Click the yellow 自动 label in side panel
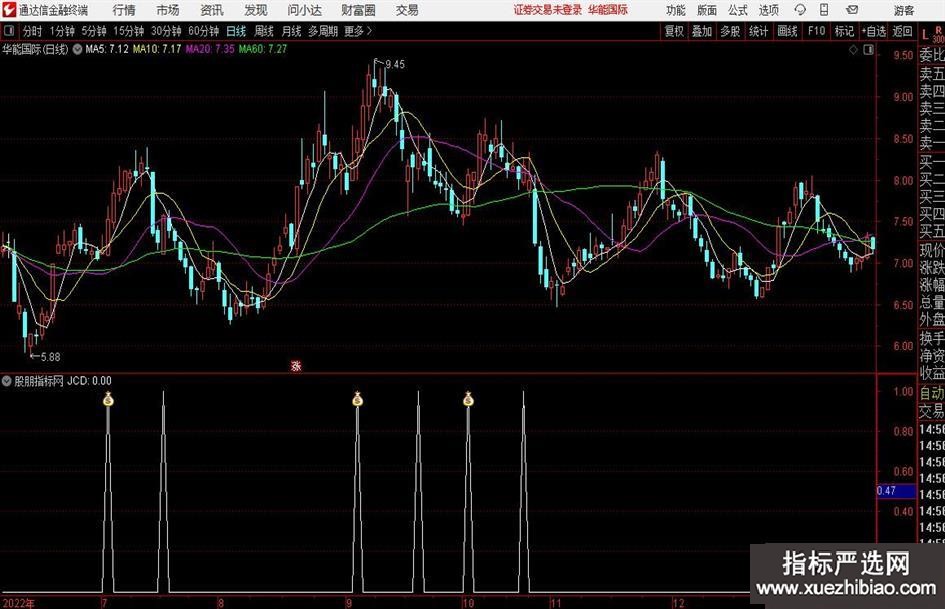 point(932,393)
